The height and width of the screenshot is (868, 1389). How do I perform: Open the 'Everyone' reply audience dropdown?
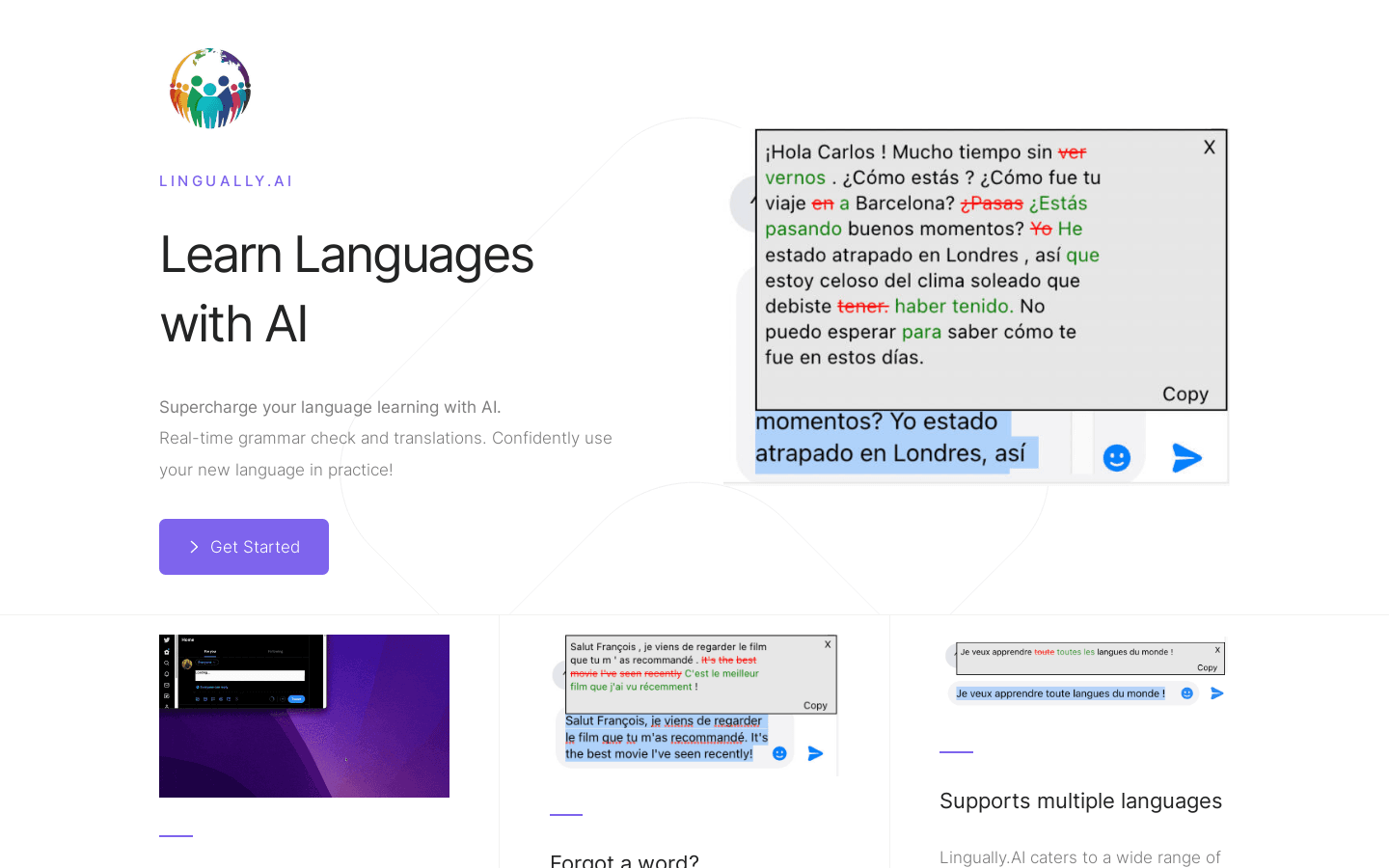coord(206,663)
